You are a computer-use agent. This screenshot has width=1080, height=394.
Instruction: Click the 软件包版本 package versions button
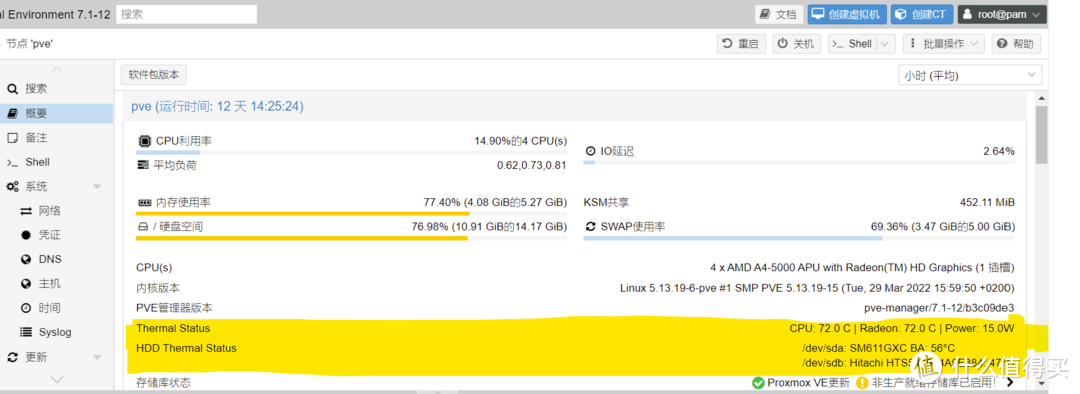pyautogui.click(x=154, y=75)
